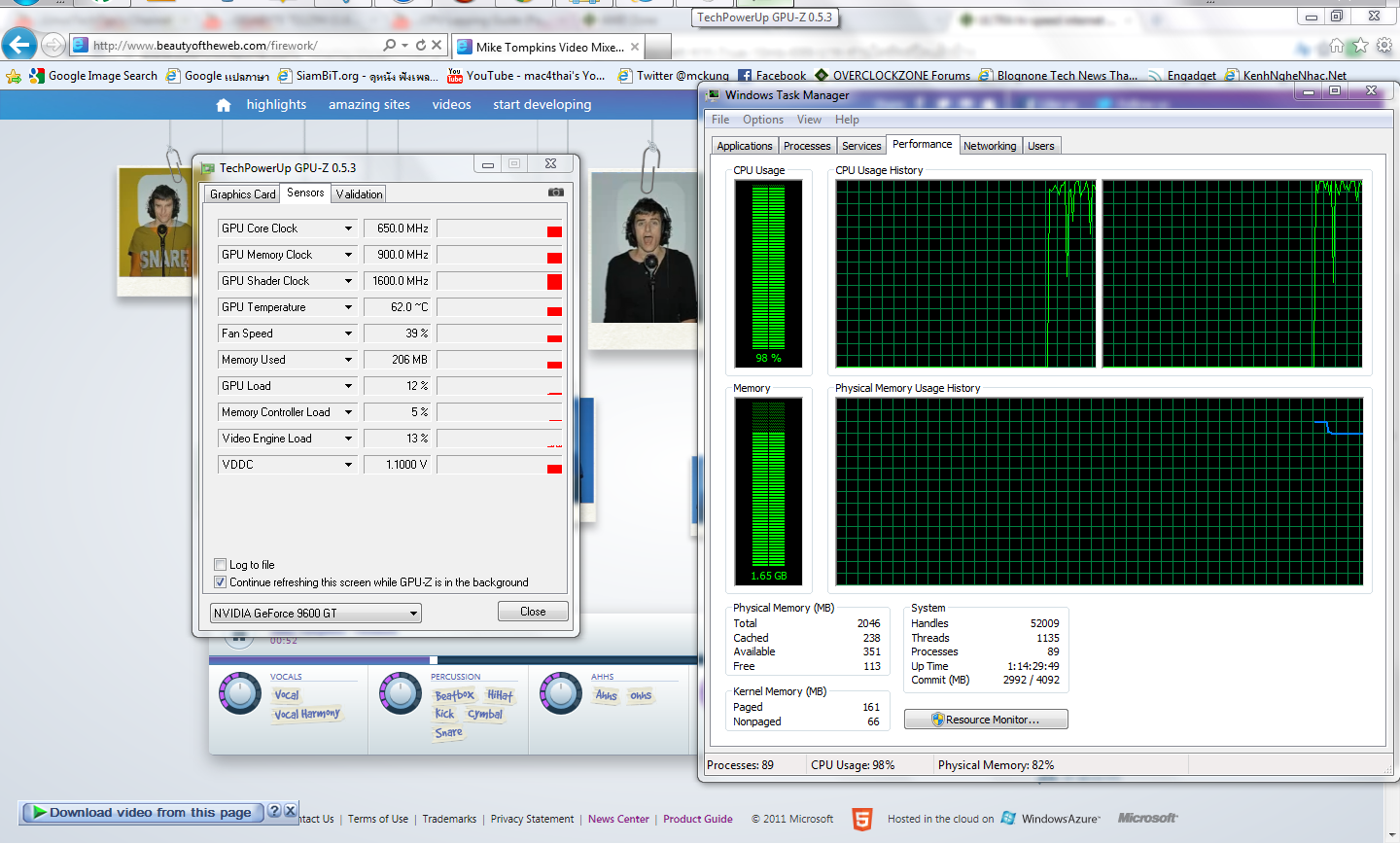The height and width of the screenshot is (844, 1400).
Task: Open the amazing sites navigation link
Action: coord(369,105)
